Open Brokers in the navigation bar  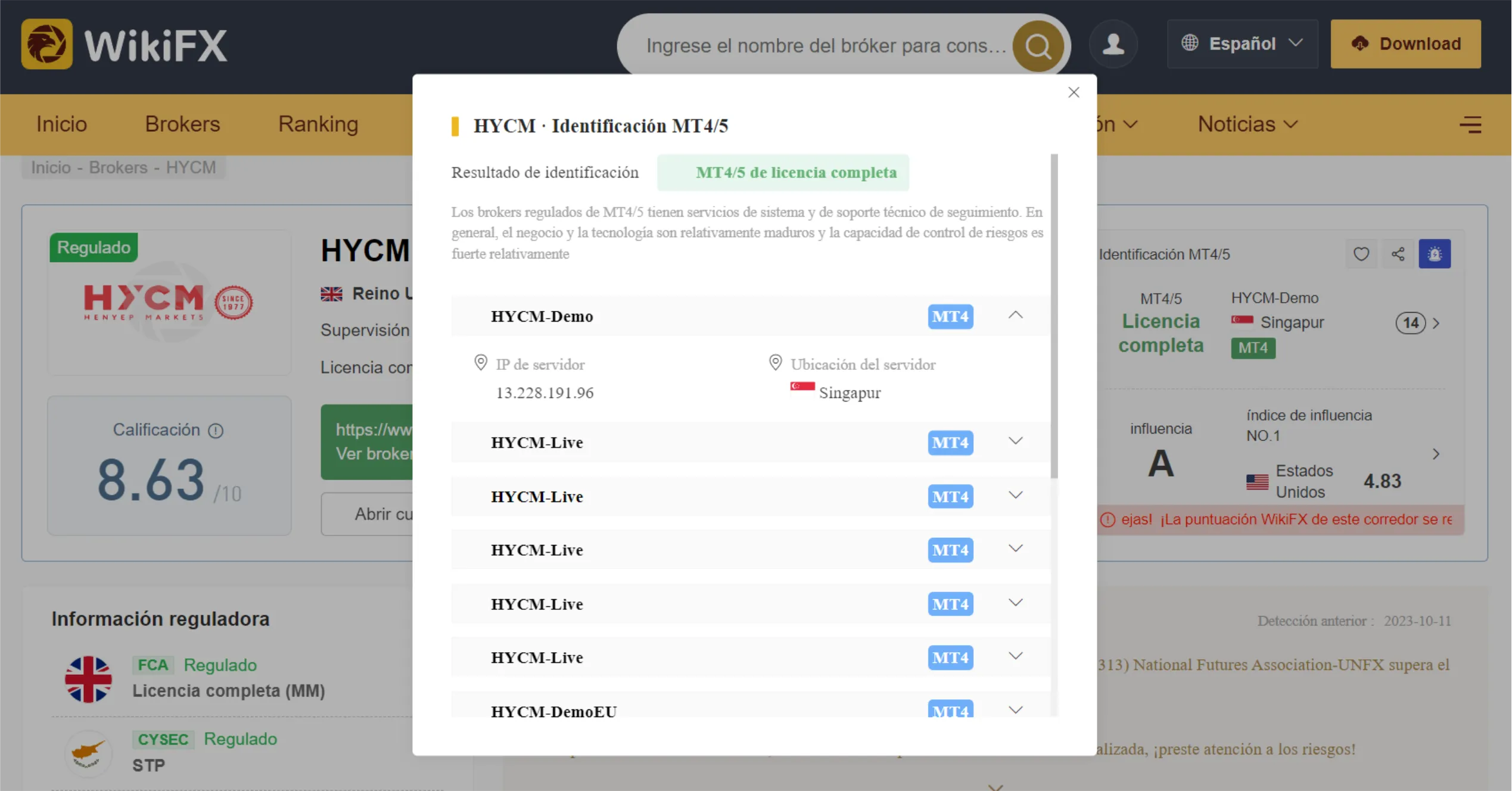(x=182, y=124)
